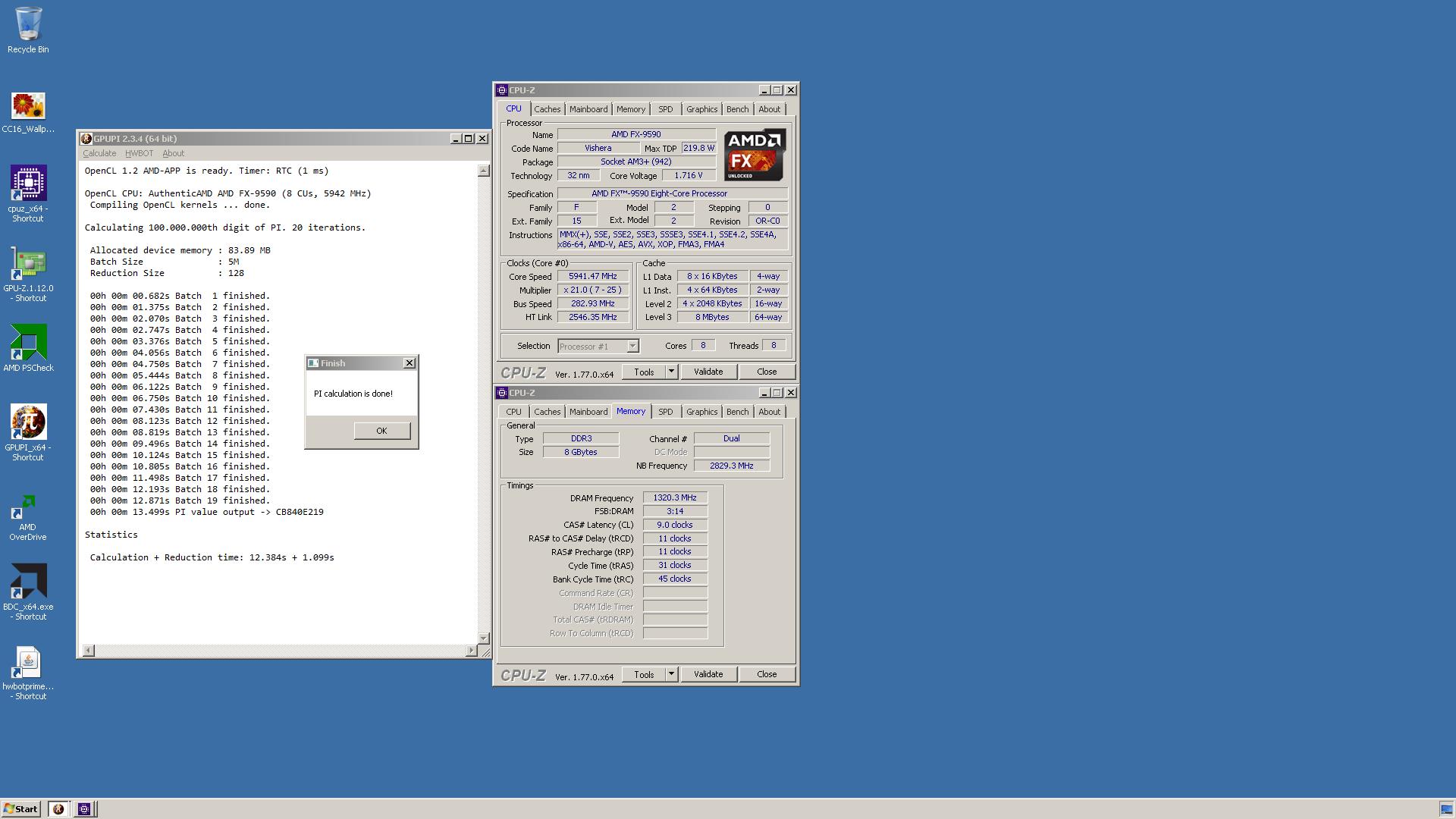Click the Core Voltage value 1.716 V
The image size is (1456, 819).
[688, 175]
